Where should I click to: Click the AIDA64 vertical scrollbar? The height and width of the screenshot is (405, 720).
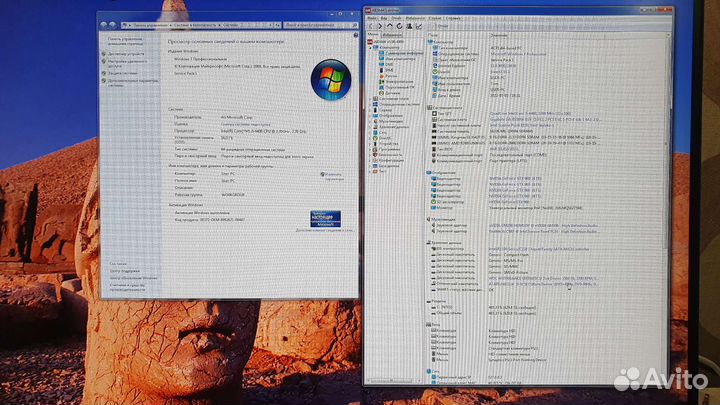pos(668,208)
